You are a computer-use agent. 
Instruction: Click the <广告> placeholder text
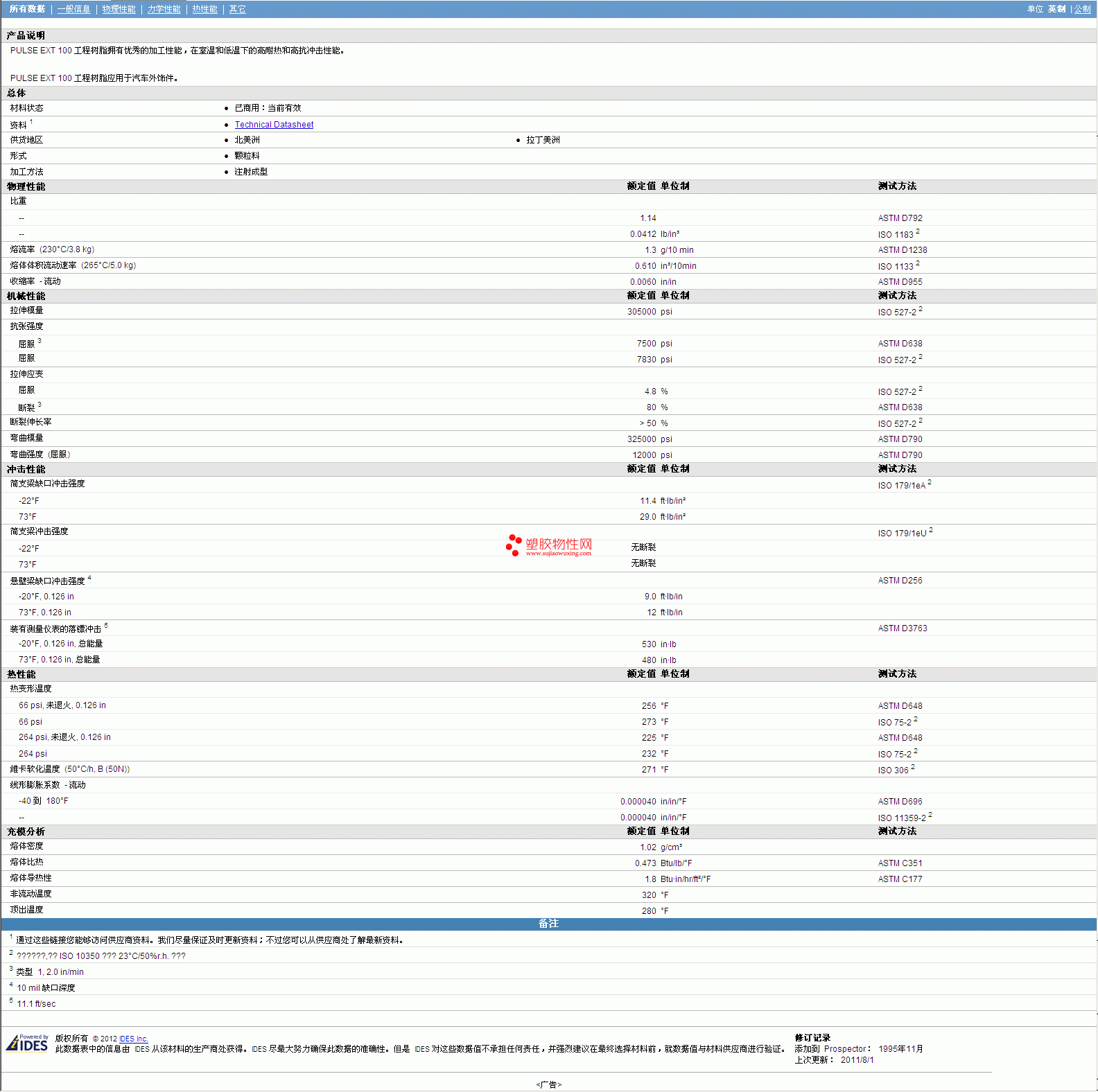click(x=548, y=1085)
